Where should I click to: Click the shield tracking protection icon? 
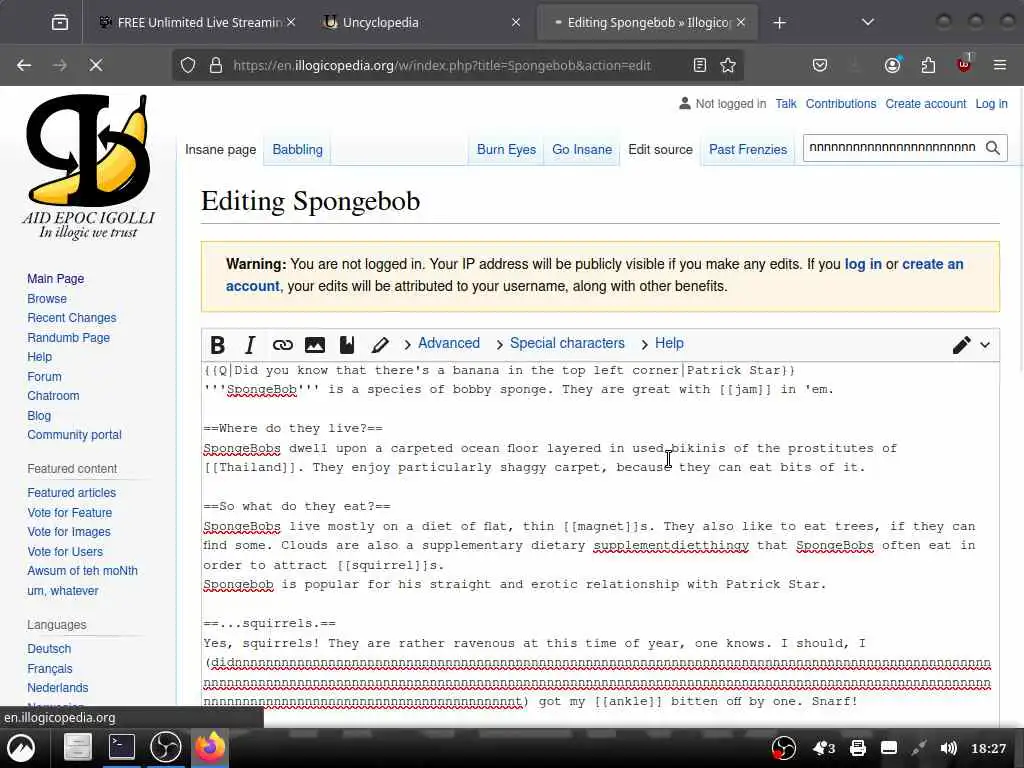(188, 65)
